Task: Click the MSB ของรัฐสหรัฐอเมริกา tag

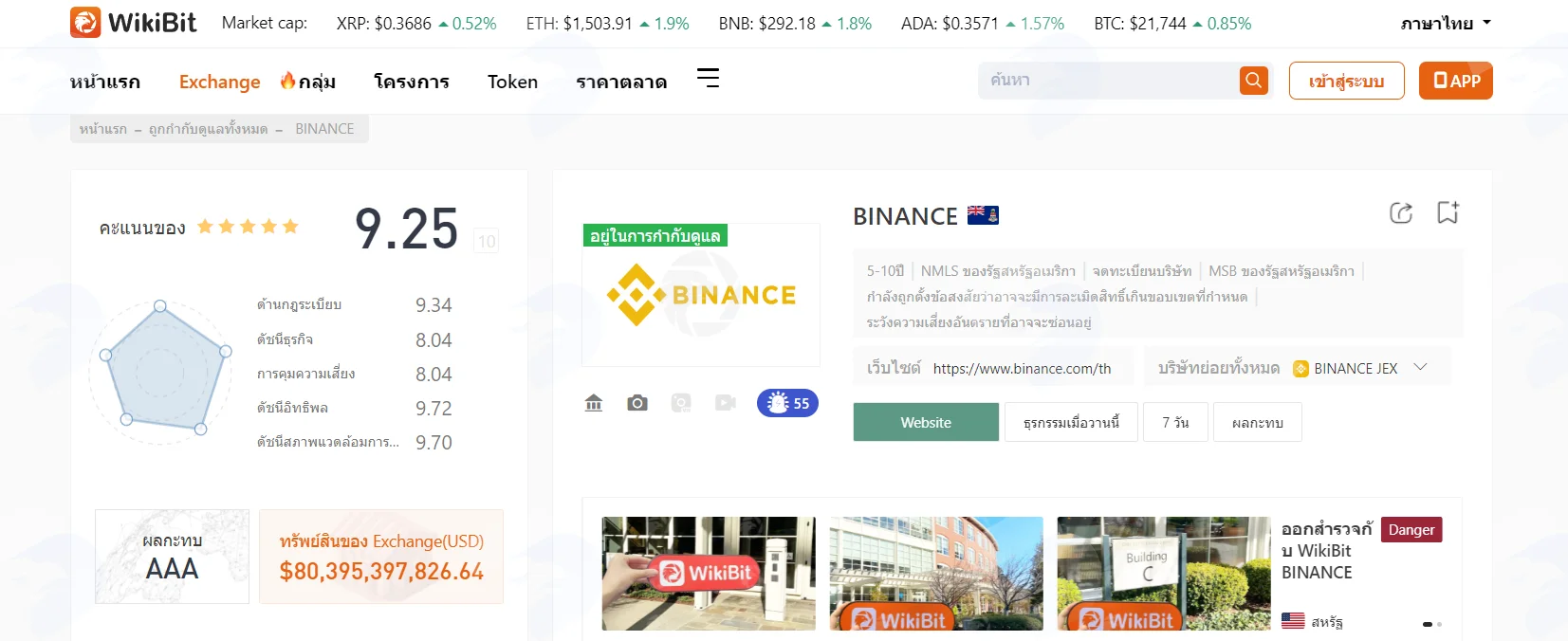Action: tap(1282, 271)
